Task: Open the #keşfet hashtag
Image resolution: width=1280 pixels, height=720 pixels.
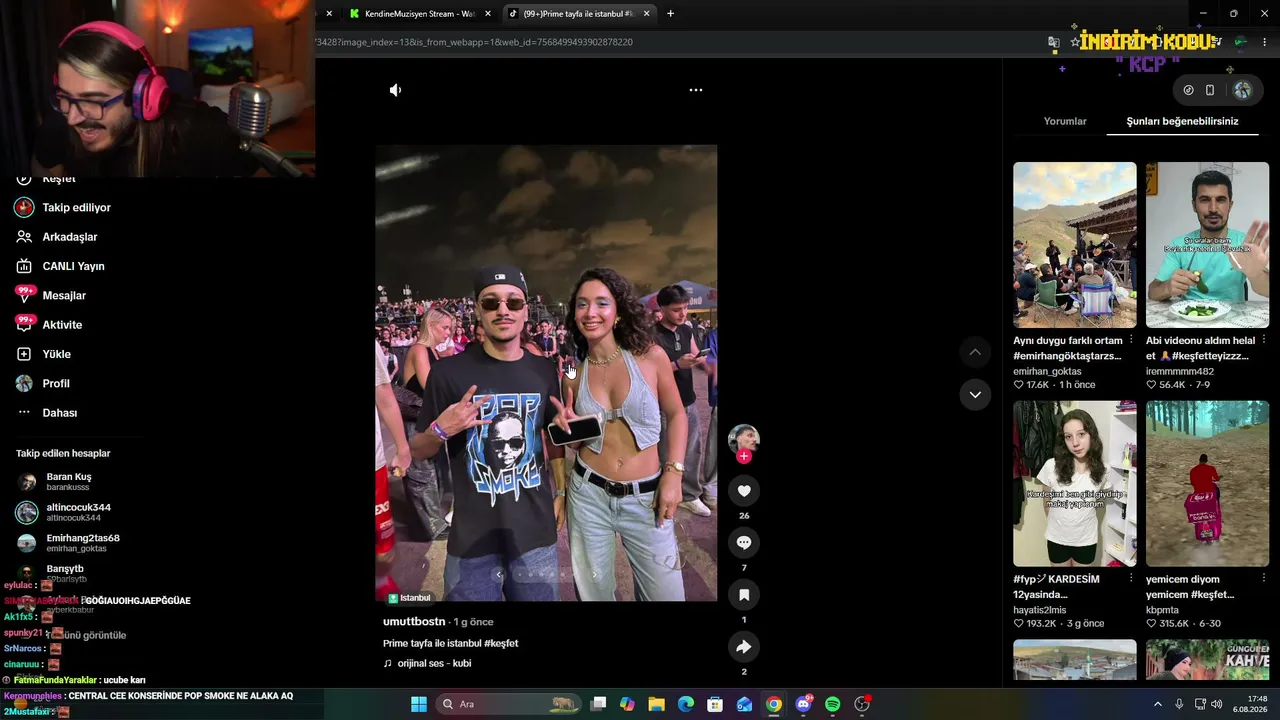Action: [x=501, y=643]
